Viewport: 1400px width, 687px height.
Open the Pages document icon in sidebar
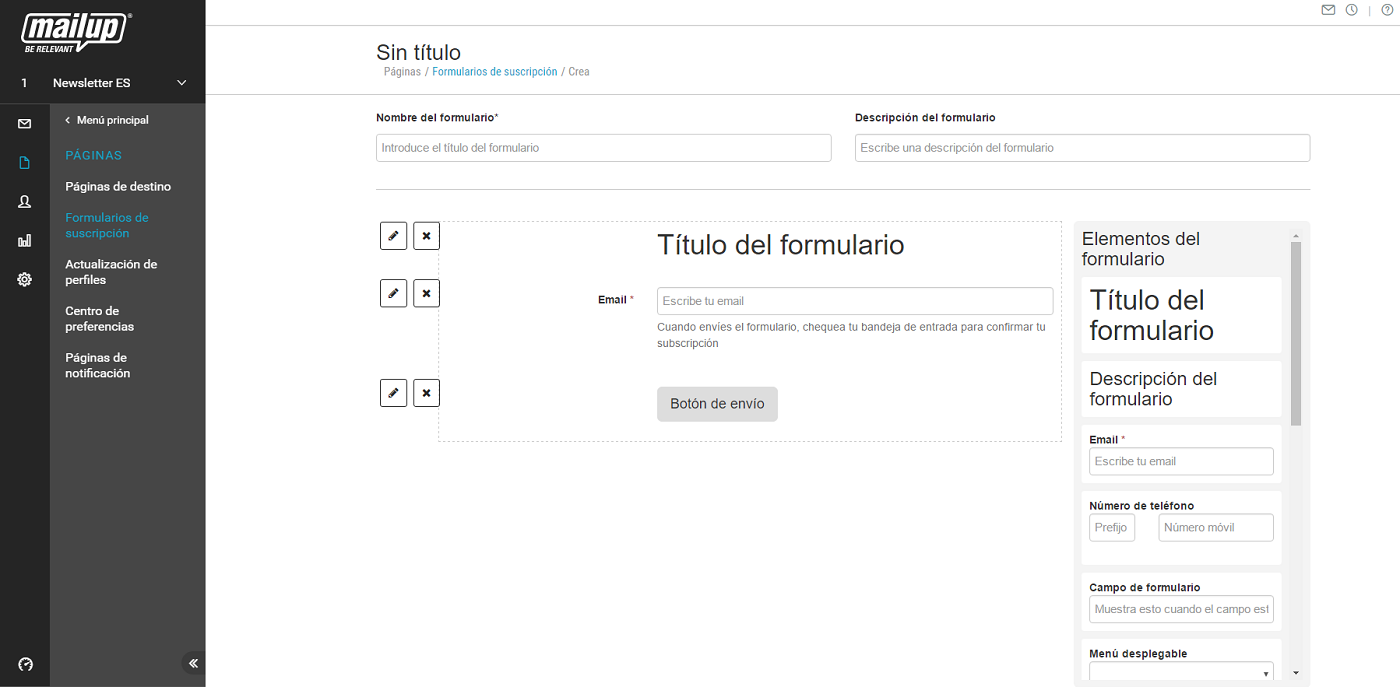[x=25, y=163]
